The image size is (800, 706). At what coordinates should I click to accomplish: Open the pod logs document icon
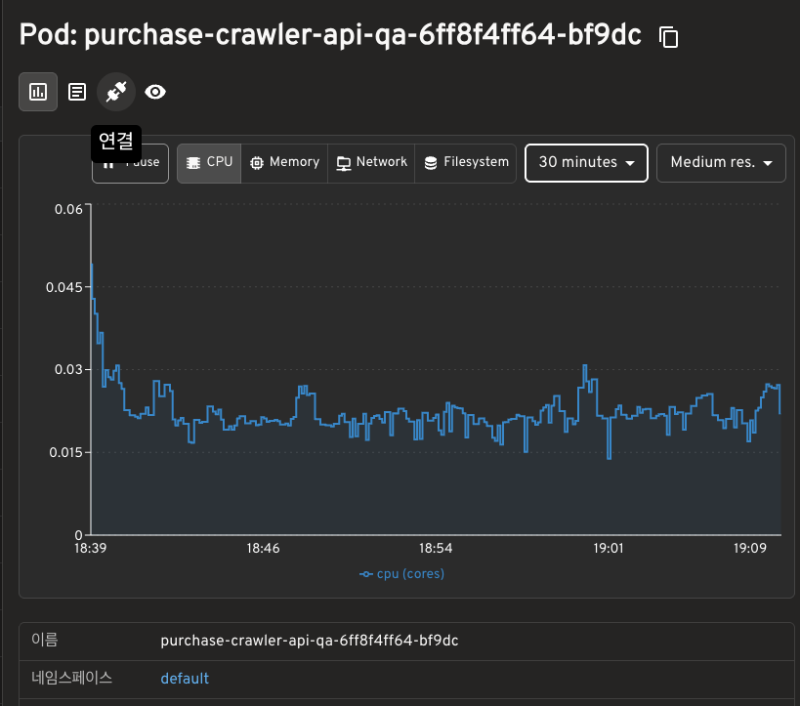[x=77, y=92]
